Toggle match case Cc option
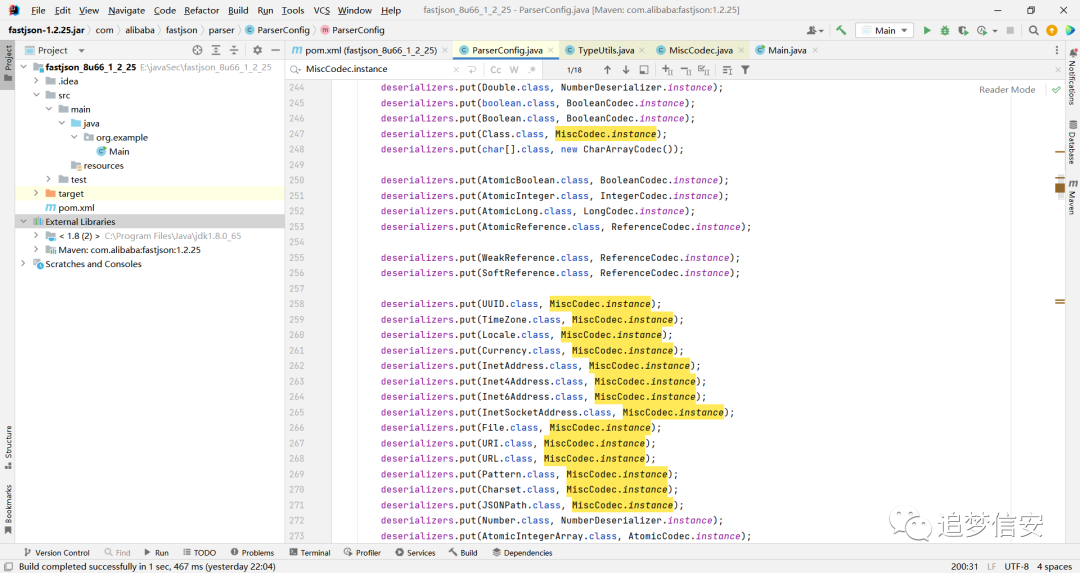 [495, 70]
